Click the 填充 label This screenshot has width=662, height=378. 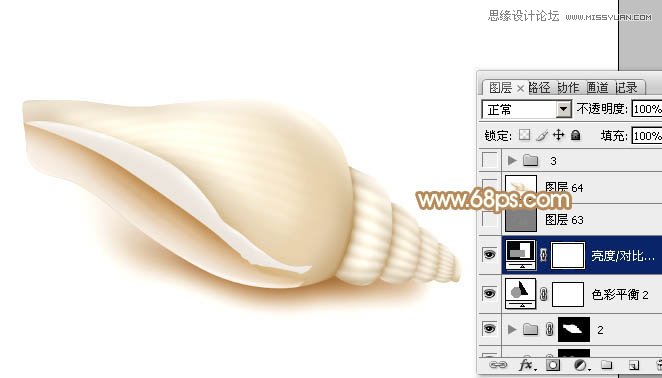[614, 136]
